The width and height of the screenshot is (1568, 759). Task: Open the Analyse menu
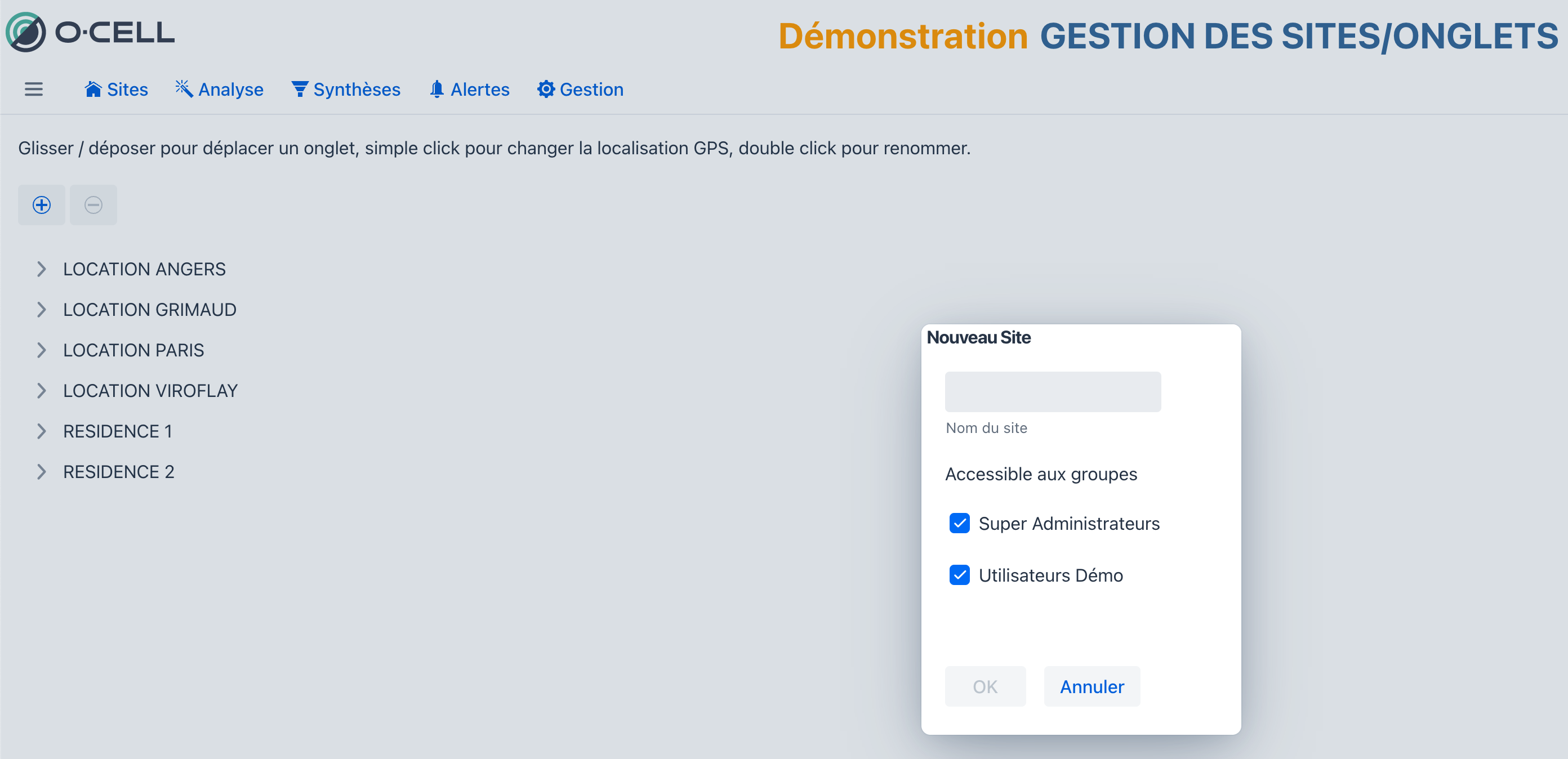pos(219,90)
